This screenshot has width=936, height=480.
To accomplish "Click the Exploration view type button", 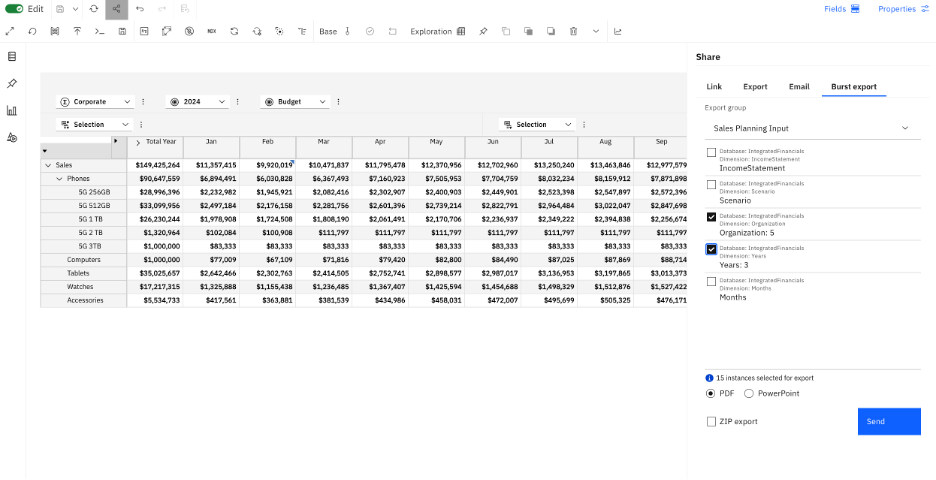I will click(438, 32).
